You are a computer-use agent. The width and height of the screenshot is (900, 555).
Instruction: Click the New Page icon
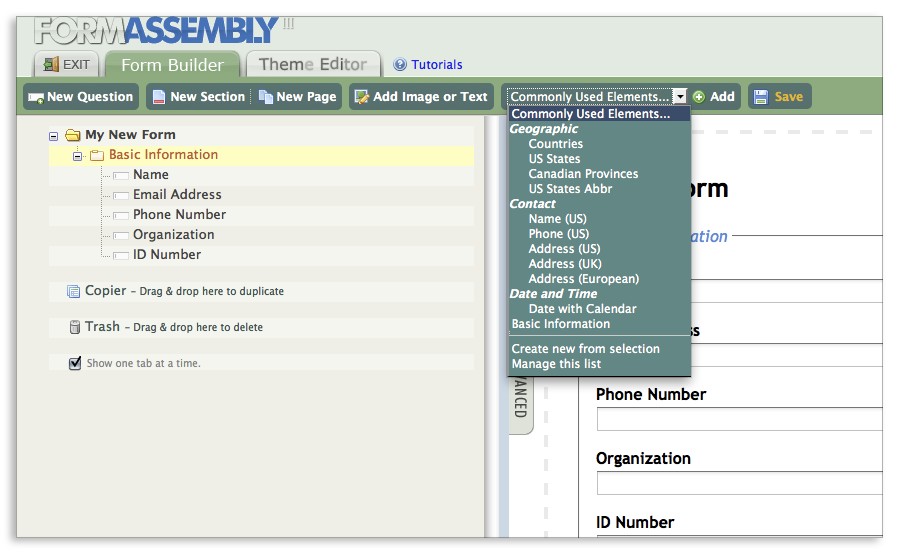[x=265, y=97]
